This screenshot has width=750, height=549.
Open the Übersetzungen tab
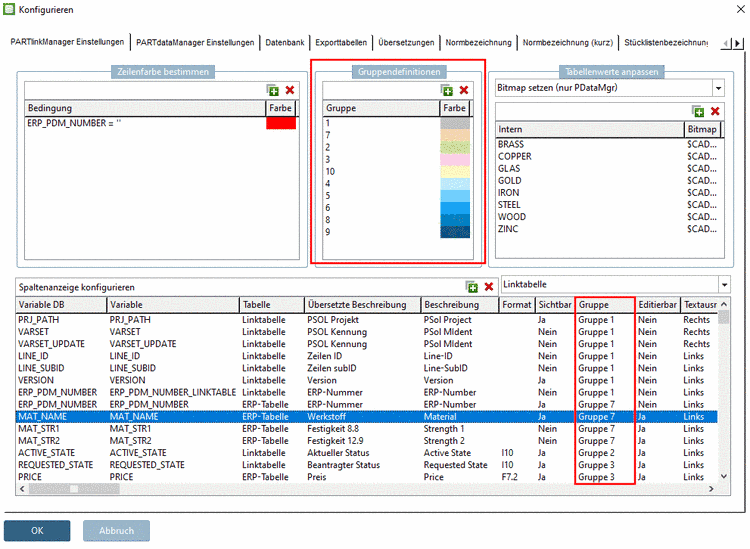tap(406, 42)
